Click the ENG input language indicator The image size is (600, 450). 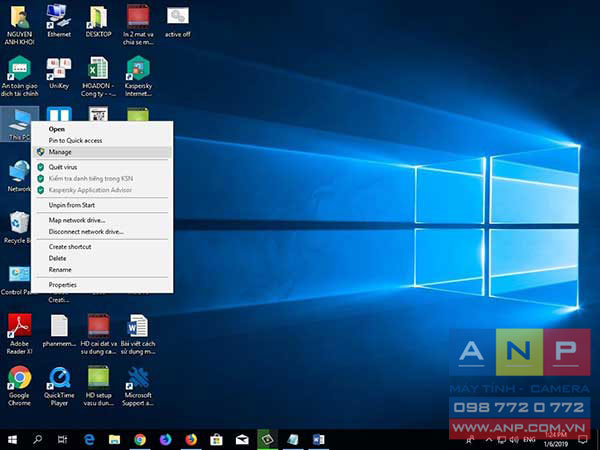[x=529, y=440]
